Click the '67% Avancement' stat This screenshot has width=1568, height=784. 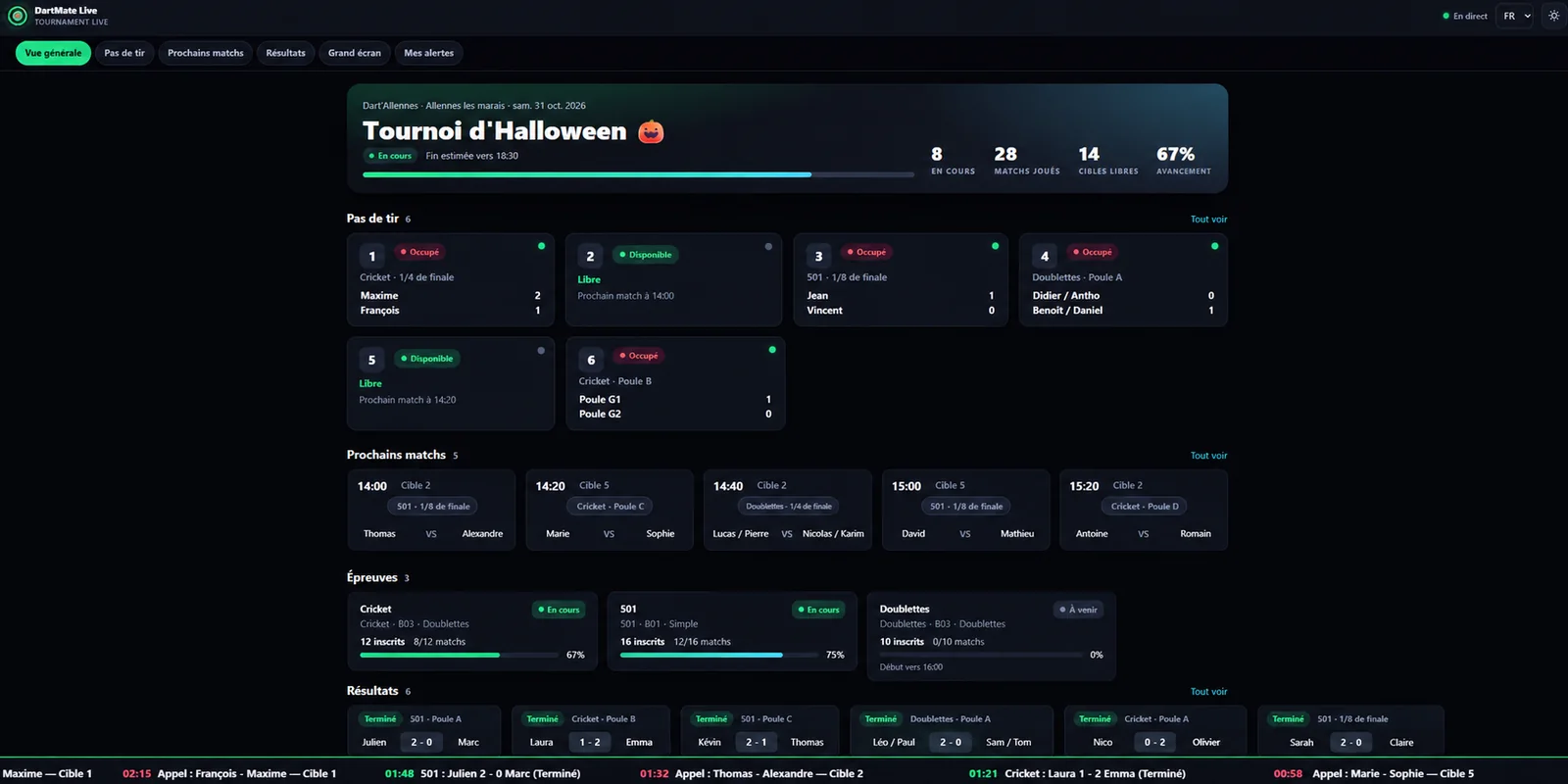click(x=1183, y=161)
